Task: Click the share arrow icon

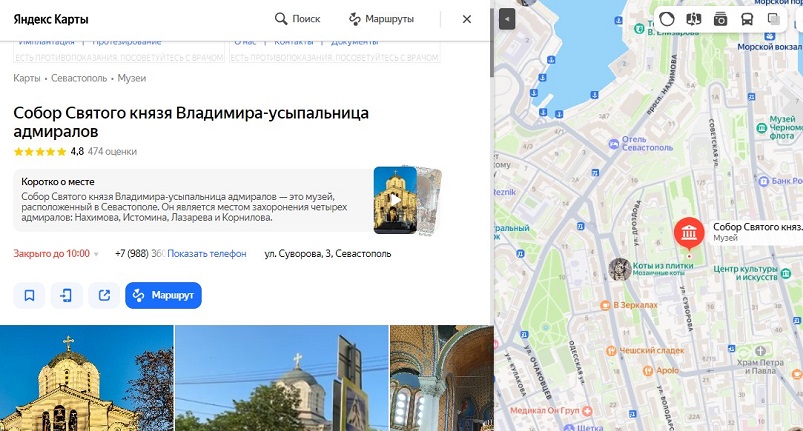Action: click(x=104, y=295)
